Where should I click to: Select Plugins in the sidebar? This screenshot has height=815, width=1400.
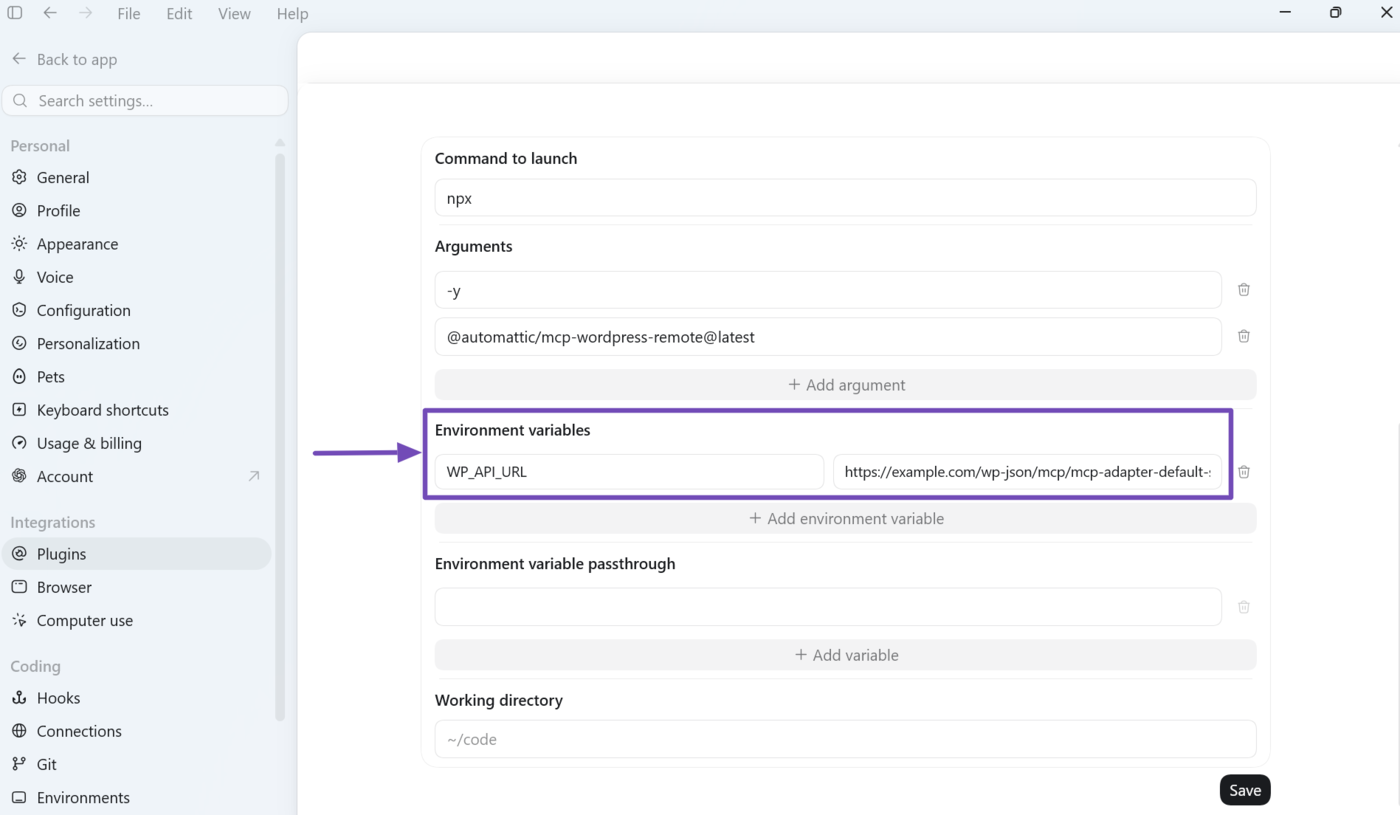pos(136,554)
